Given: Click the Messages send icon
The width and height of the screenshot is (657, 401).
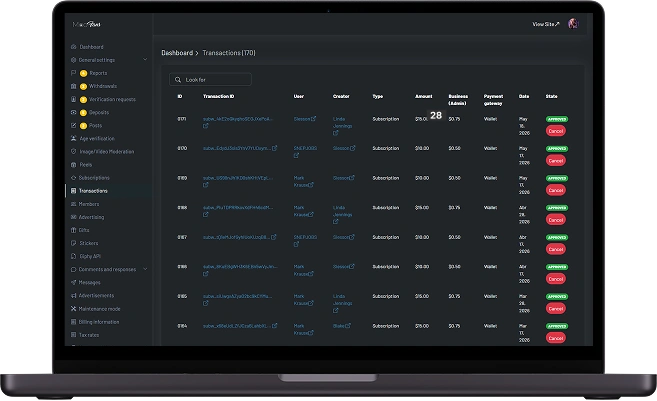Looking at the screenshot, I should point(74,282).
